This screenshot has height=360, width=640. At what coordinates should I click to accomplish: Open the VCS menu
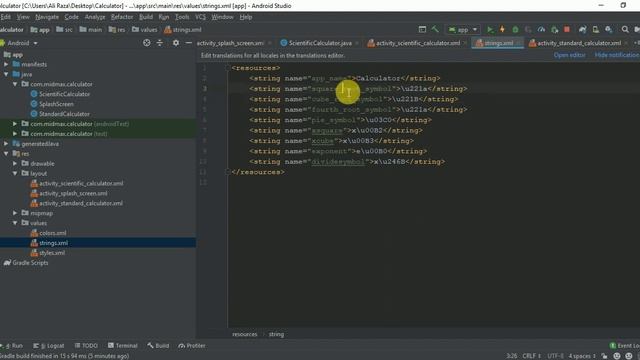[200, 17]
